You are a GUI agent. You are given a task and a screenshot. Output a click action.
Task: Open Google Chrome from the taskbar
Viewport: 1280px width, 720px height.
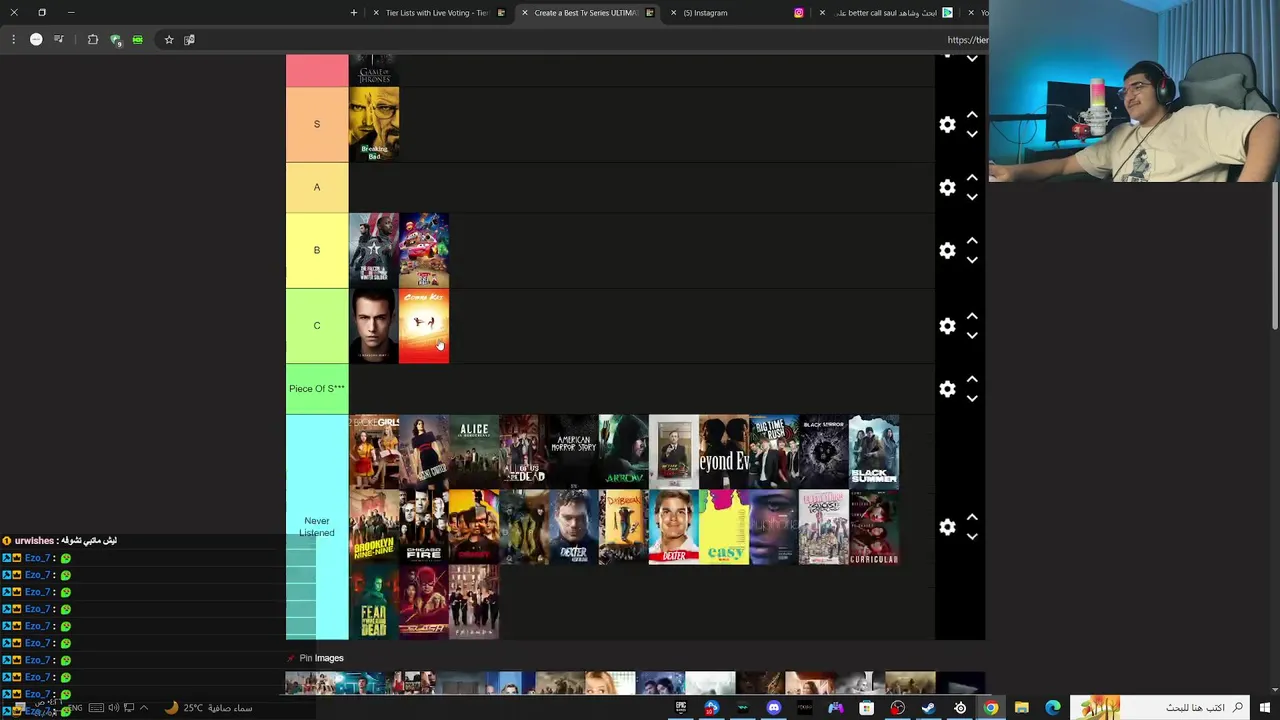pyautogui.click(x=990, y=708)
